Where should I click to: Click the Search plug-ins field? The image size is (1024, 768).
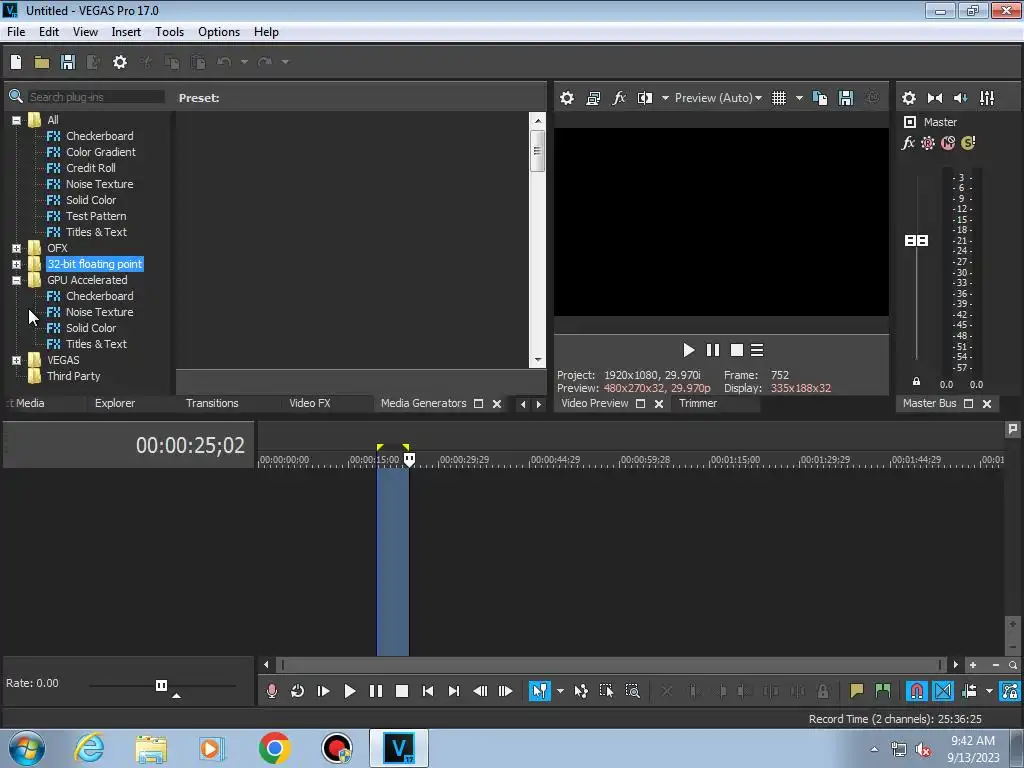coord(96,97)
